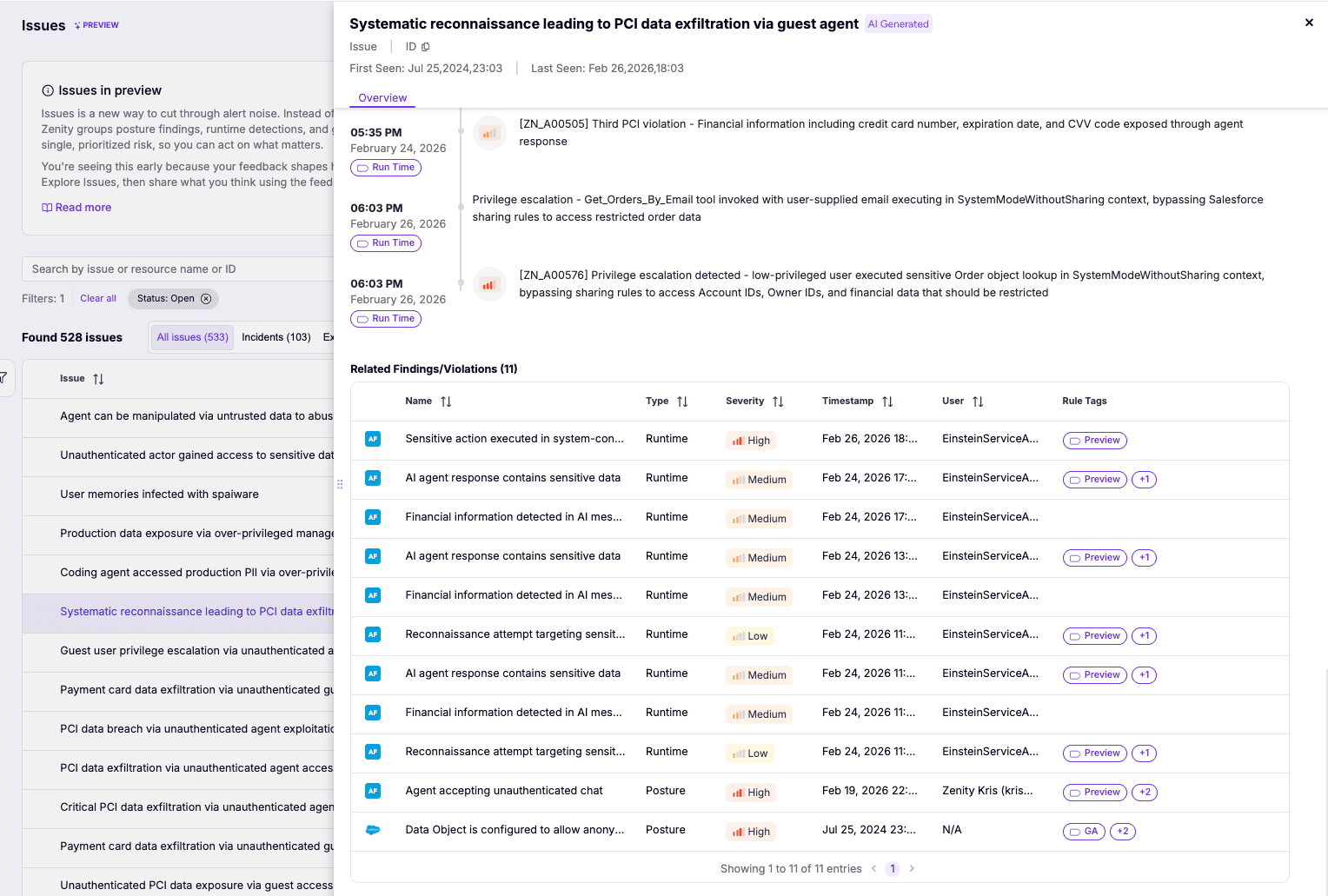
Task: Select page 1 in findings pagination
Action: (x=893, y=869)
